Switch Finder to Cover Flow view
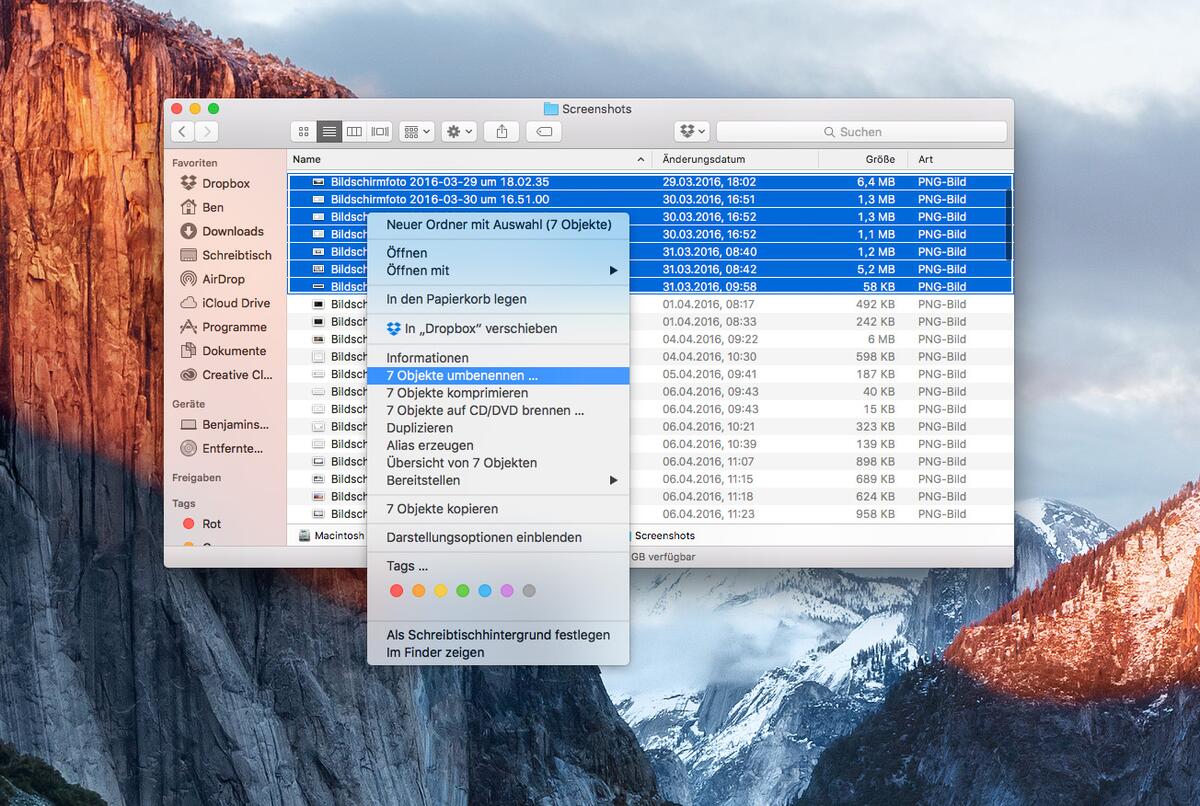This screenshot has height=806, width=1200. point(380,132)
